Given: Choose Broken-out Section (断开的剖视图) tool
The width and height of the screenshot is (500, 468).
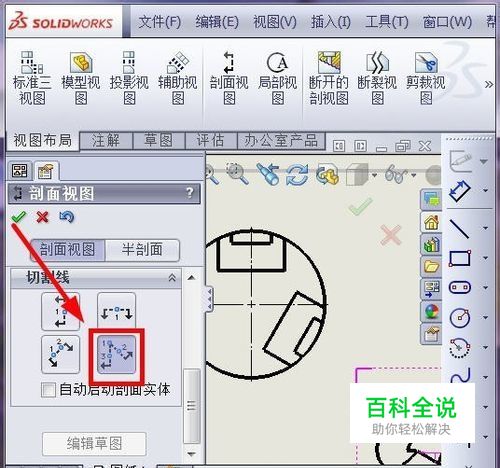Looking at the screenshot, I should (329, 78).
